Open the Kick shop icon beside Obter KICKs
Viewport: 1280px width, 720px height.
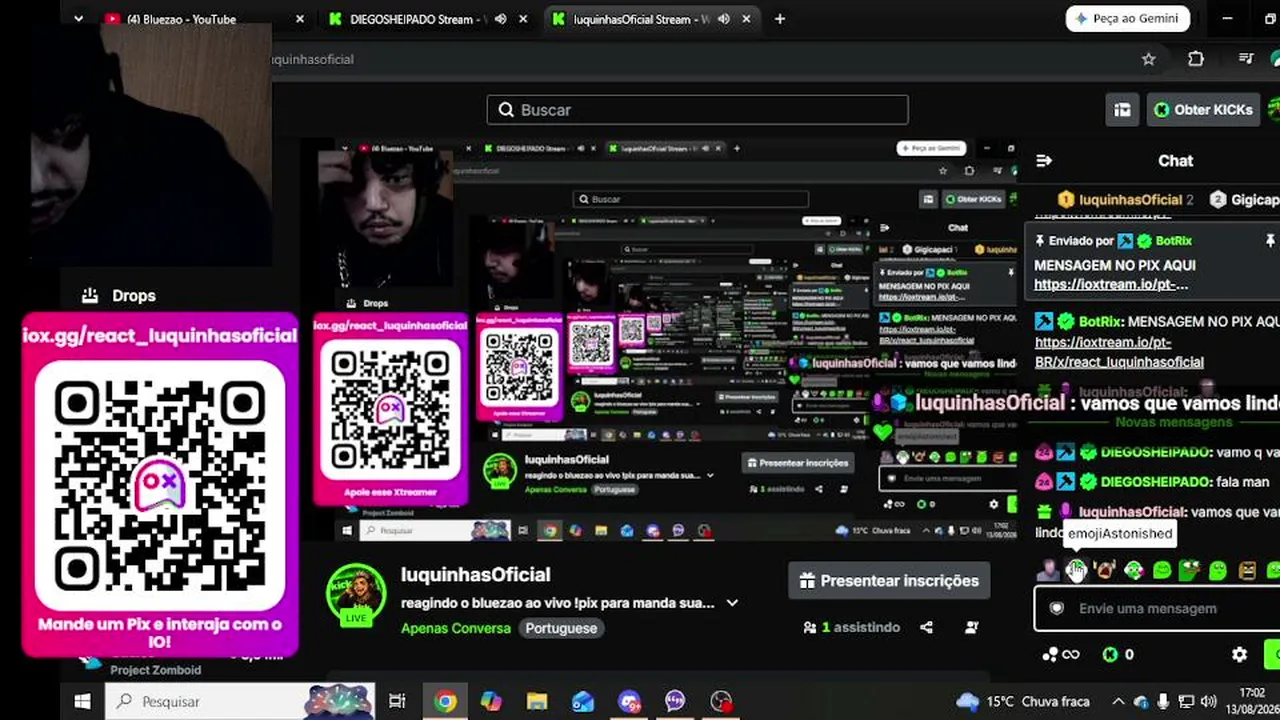1122,110
